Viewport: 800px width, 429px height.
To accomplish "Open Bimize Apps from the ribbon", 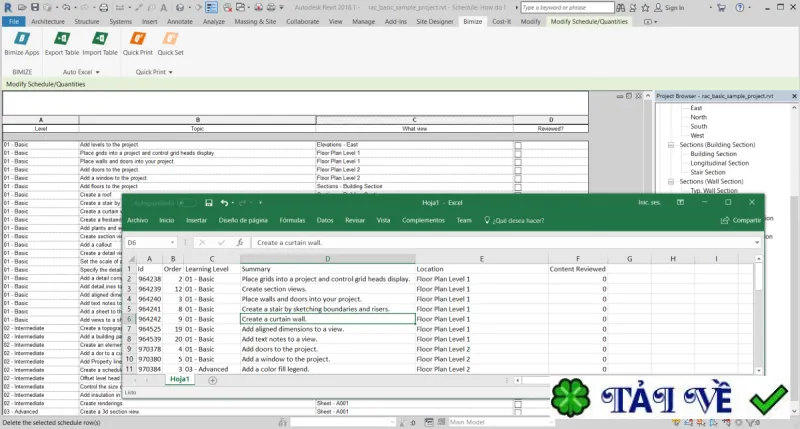I will click(x=22, y=43).
